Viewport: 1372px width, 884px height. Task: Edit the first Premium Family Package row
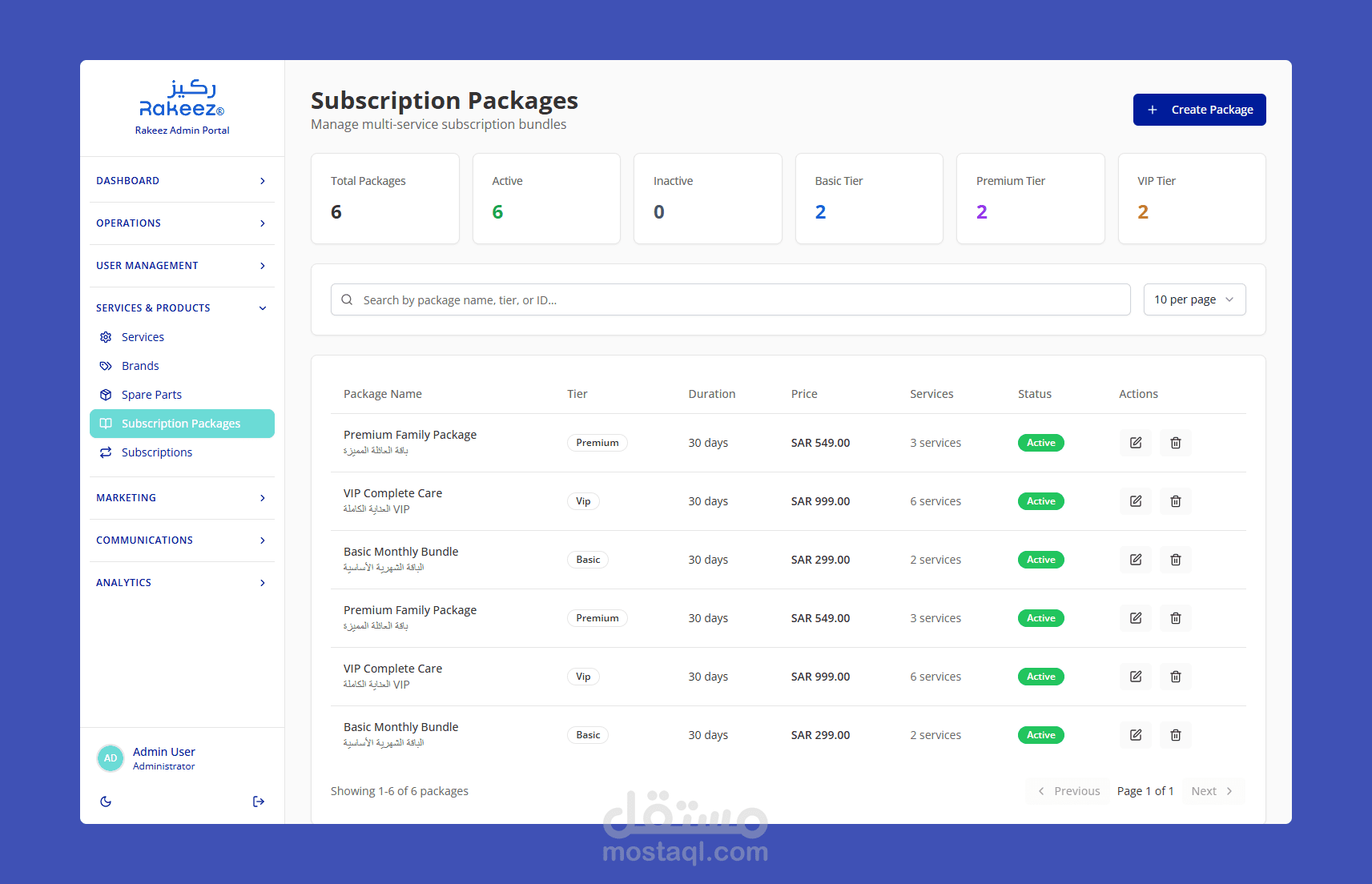(x=1136, y=443)
